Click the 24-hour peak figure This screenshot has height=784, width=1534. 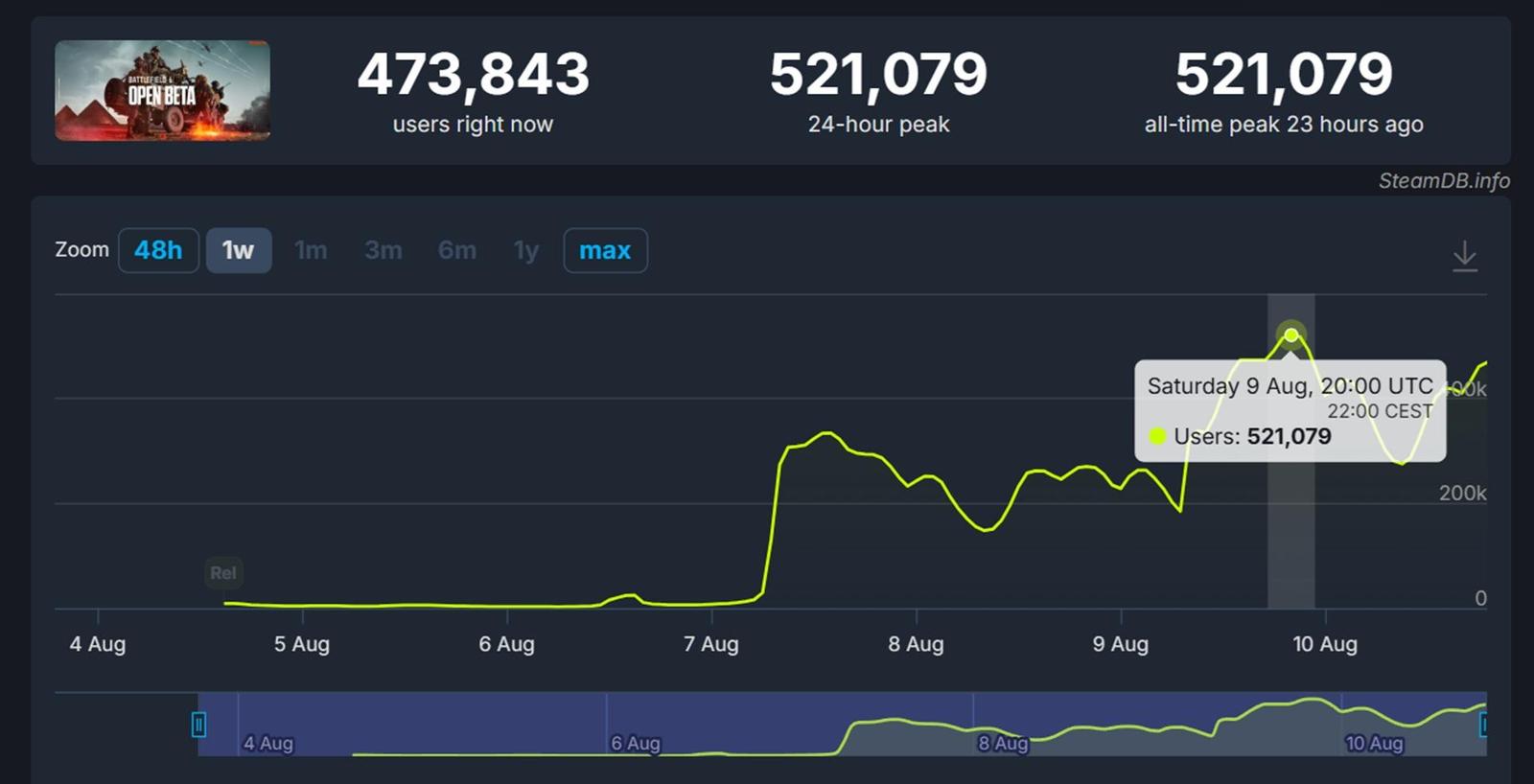click(x=878, y=75)
